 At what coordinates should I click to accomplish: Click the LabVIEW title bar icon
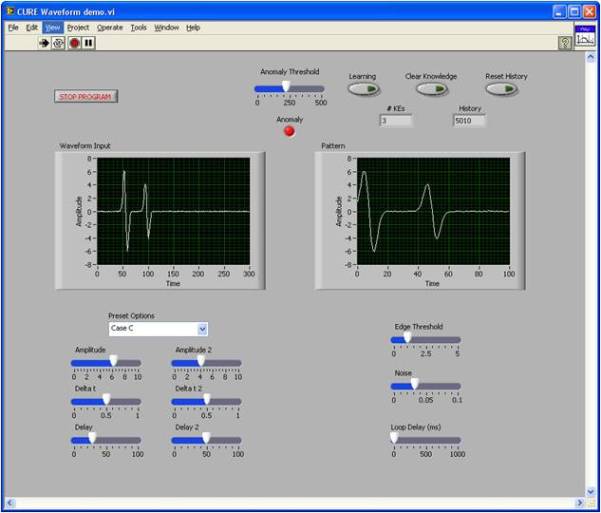(9, 11)
